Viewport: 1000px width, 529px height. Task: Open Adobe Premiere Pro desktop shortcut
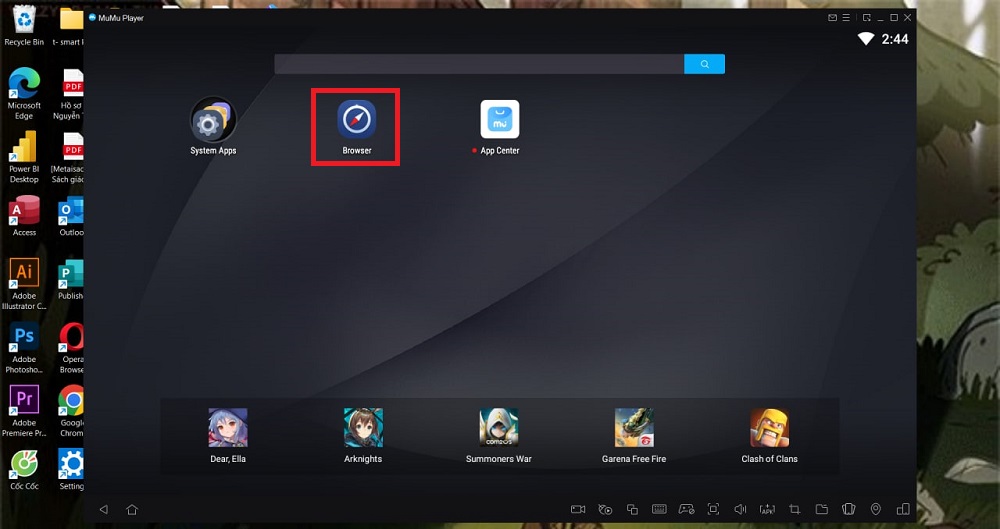pyautogui.click(x=24, y=411)
